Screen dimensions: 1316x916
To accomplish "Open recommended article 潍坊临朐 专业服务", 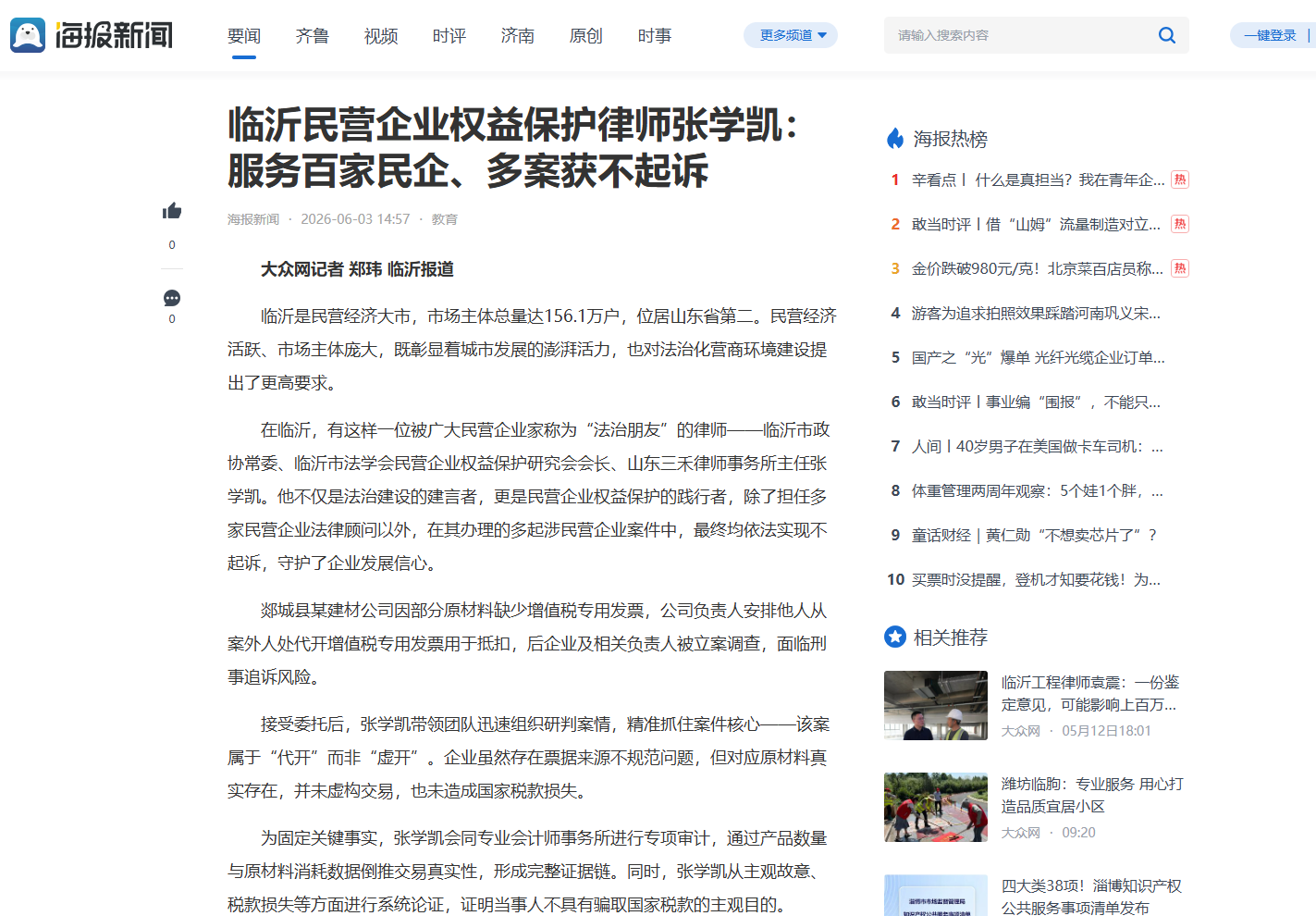I will [x=1092, y=796].
